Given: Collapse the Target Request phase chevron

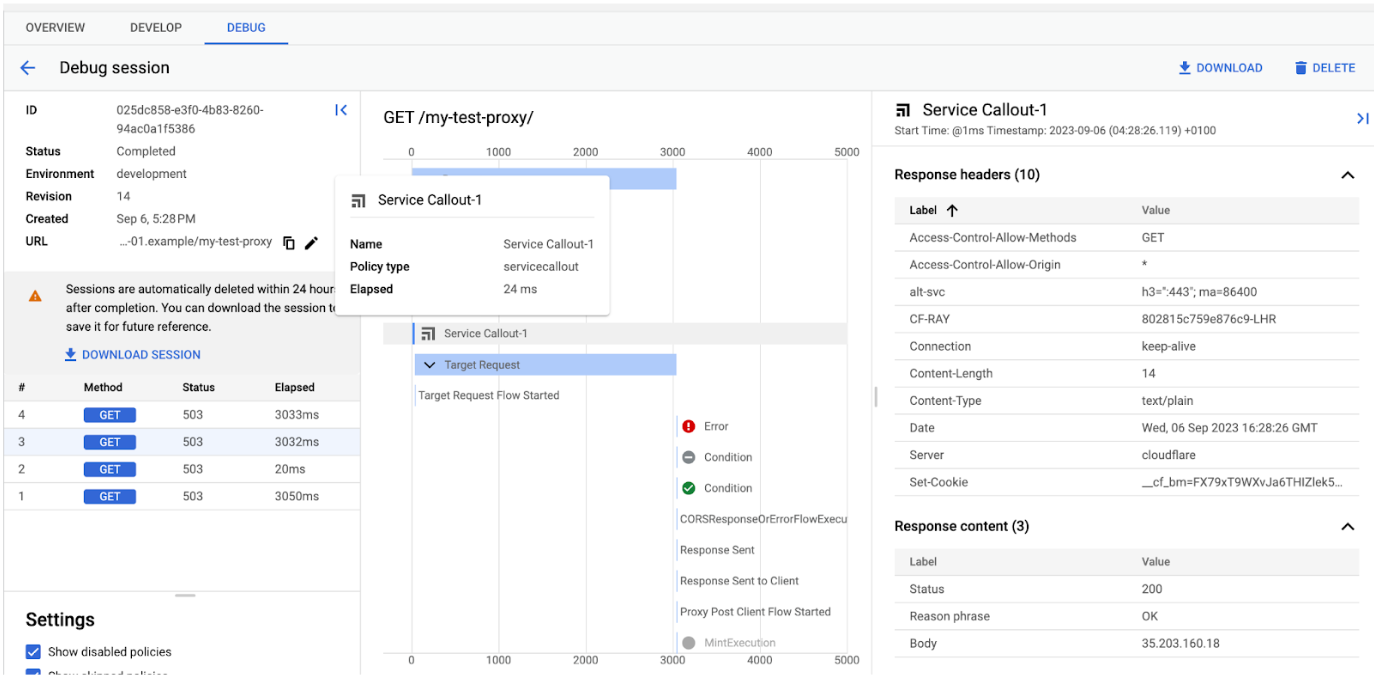Looking at the screenshot, I should 429,364.
